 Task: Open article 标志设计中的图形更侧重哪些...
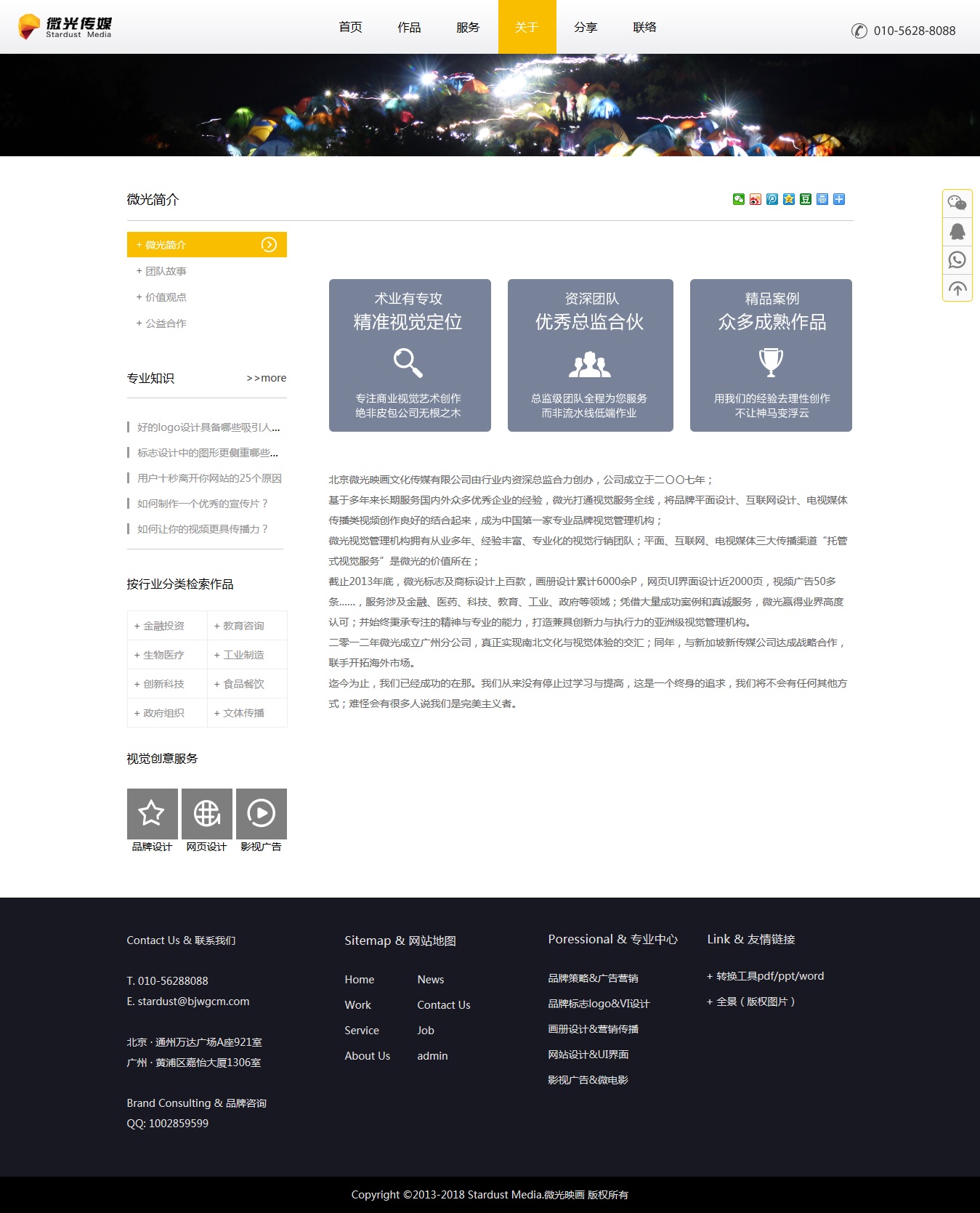coord(208,453)
